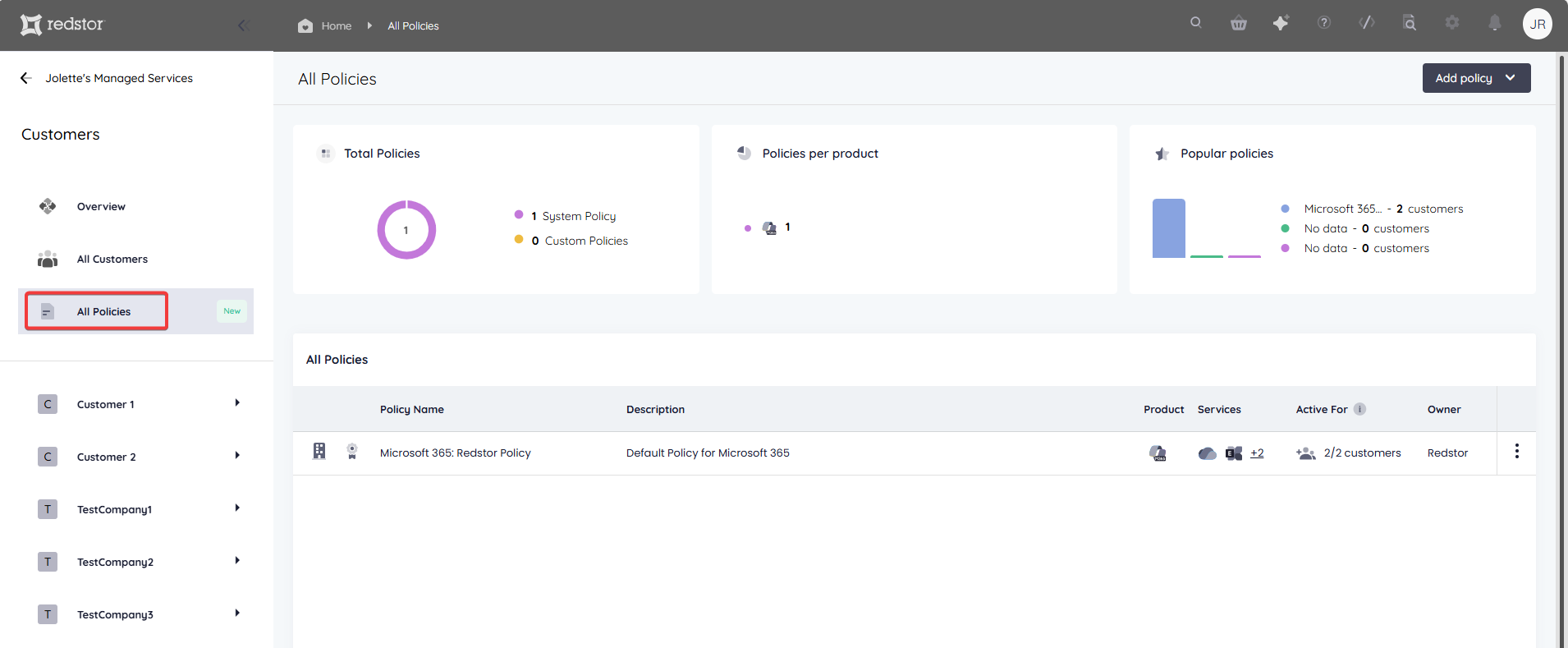
Task: Expand the TestCompany1 entry
Action: pos(237,508)
